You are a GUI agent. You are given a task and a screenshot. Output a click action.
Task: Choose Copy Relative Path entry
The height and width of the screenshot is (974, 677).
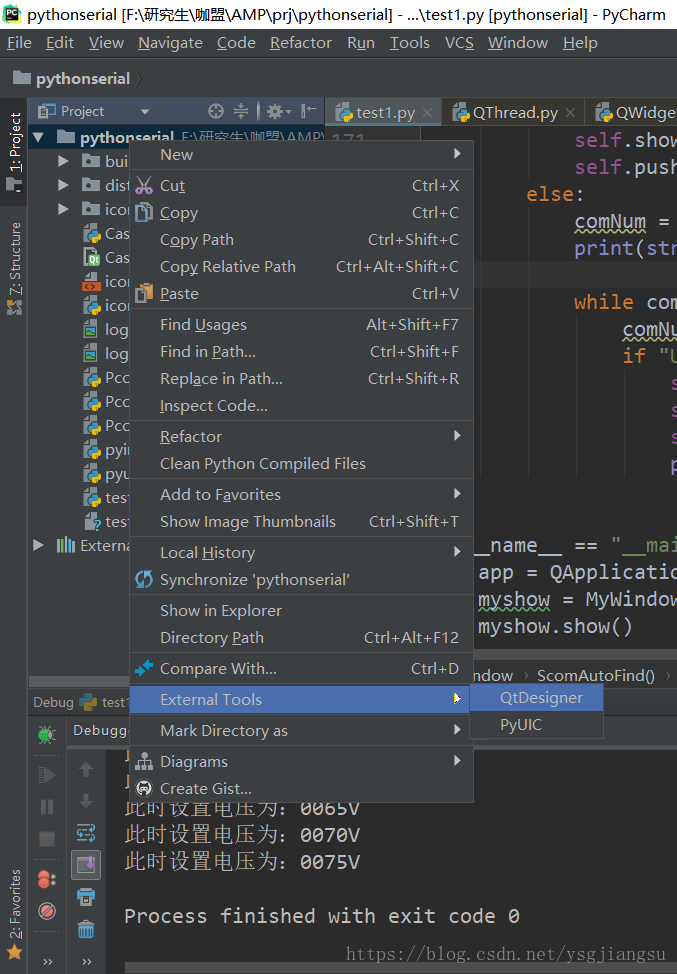[301, 266]
